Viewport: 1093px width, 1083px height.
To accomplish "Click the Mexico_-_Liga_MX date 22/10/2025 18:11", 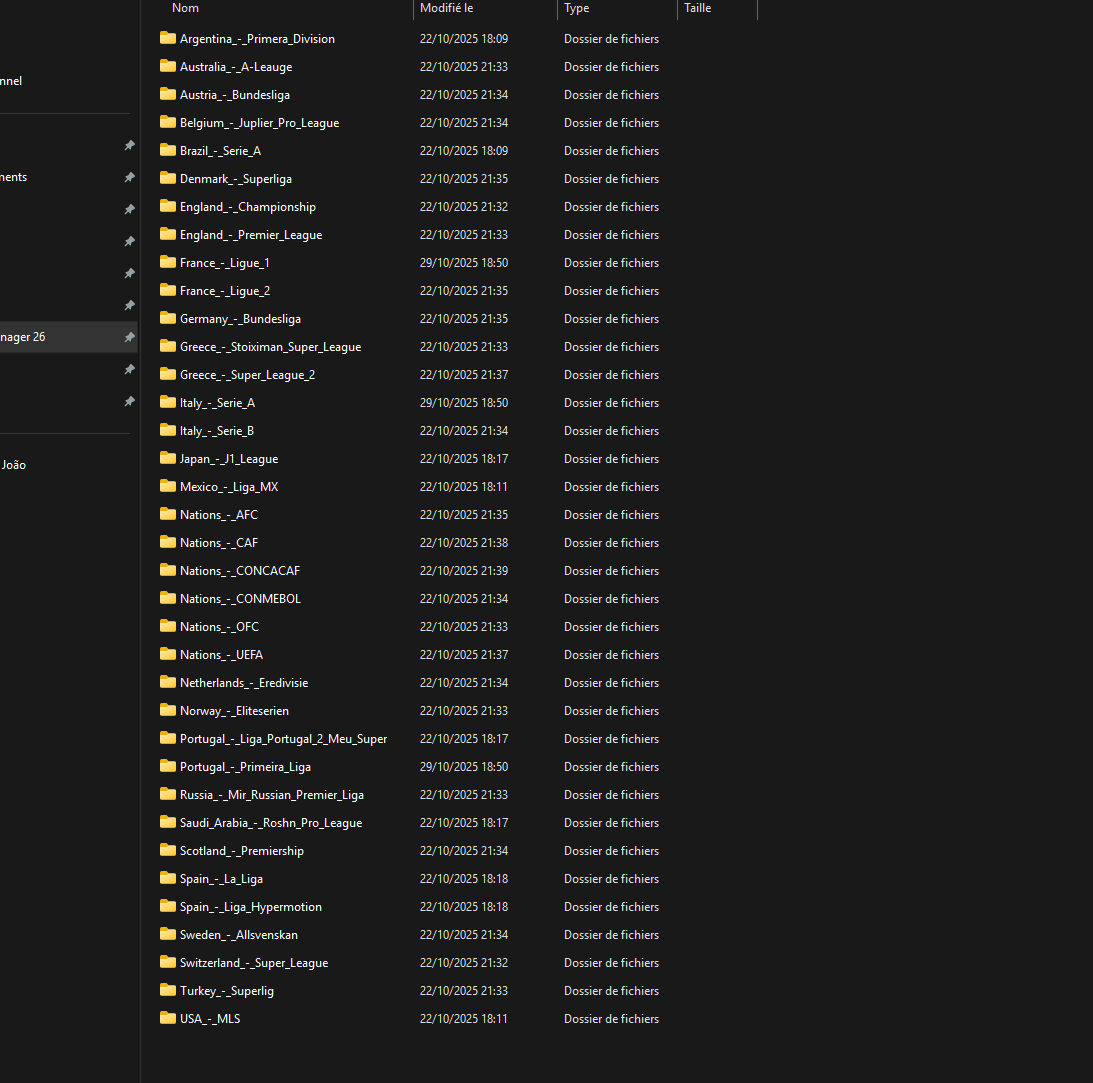I will [x=464, y=486].
